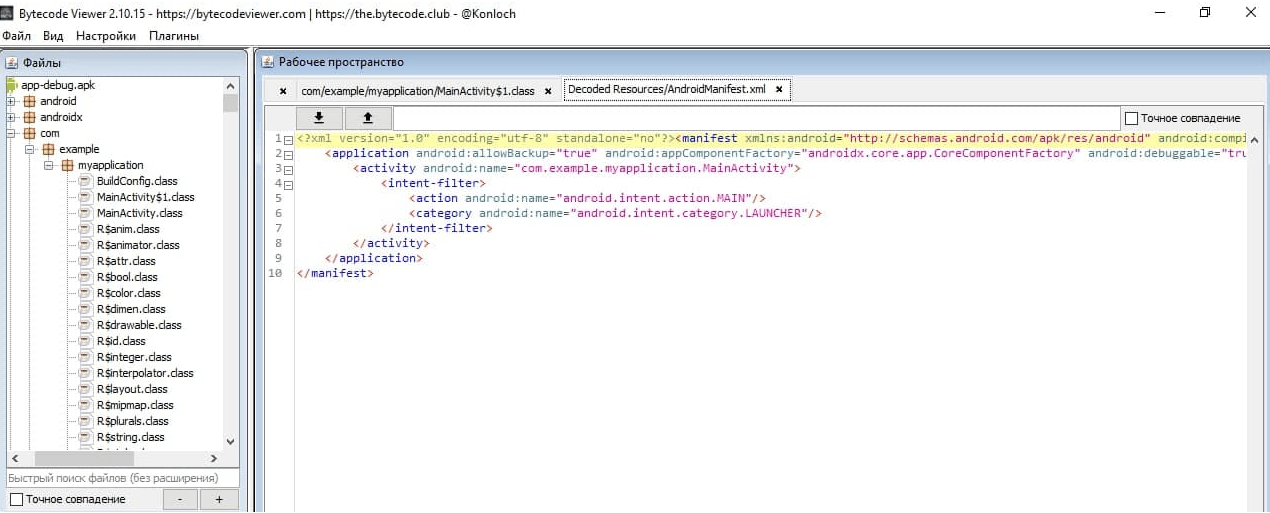Click file tree horizontal scrollbar right arrow

(x=214, y=458)
